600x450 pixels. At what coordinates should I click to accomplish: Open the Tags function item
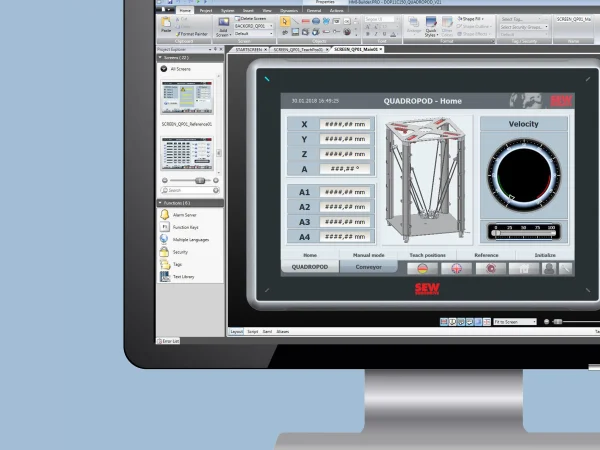[x=177, y=264]
